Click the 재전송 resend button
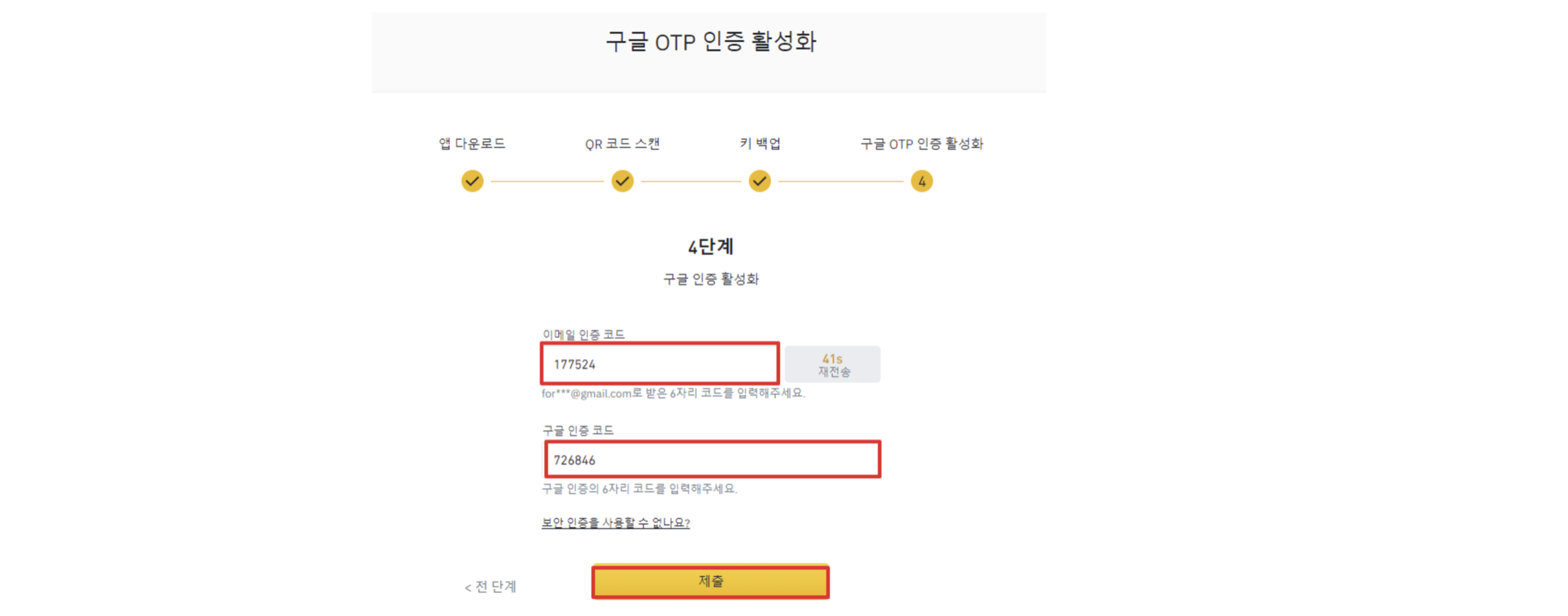The width and height of the screenshot is (1568, 616). 833,370
